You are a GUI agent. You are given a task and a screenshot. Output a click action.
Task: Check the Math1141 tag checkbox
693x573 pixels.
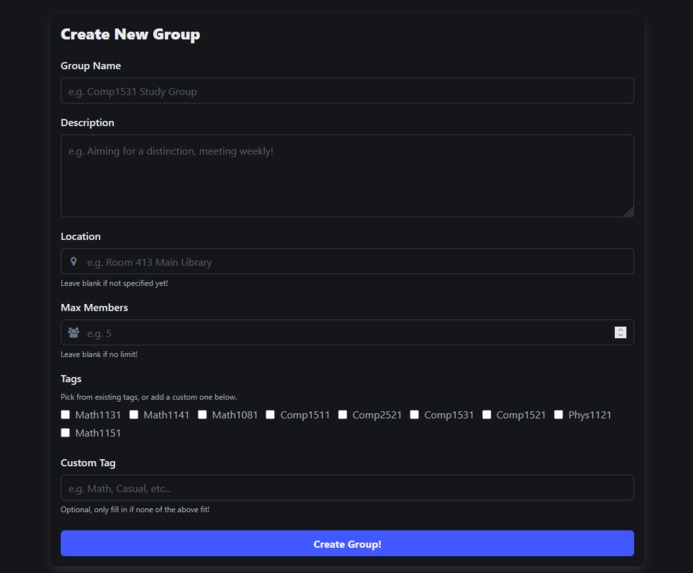[134, 415]
